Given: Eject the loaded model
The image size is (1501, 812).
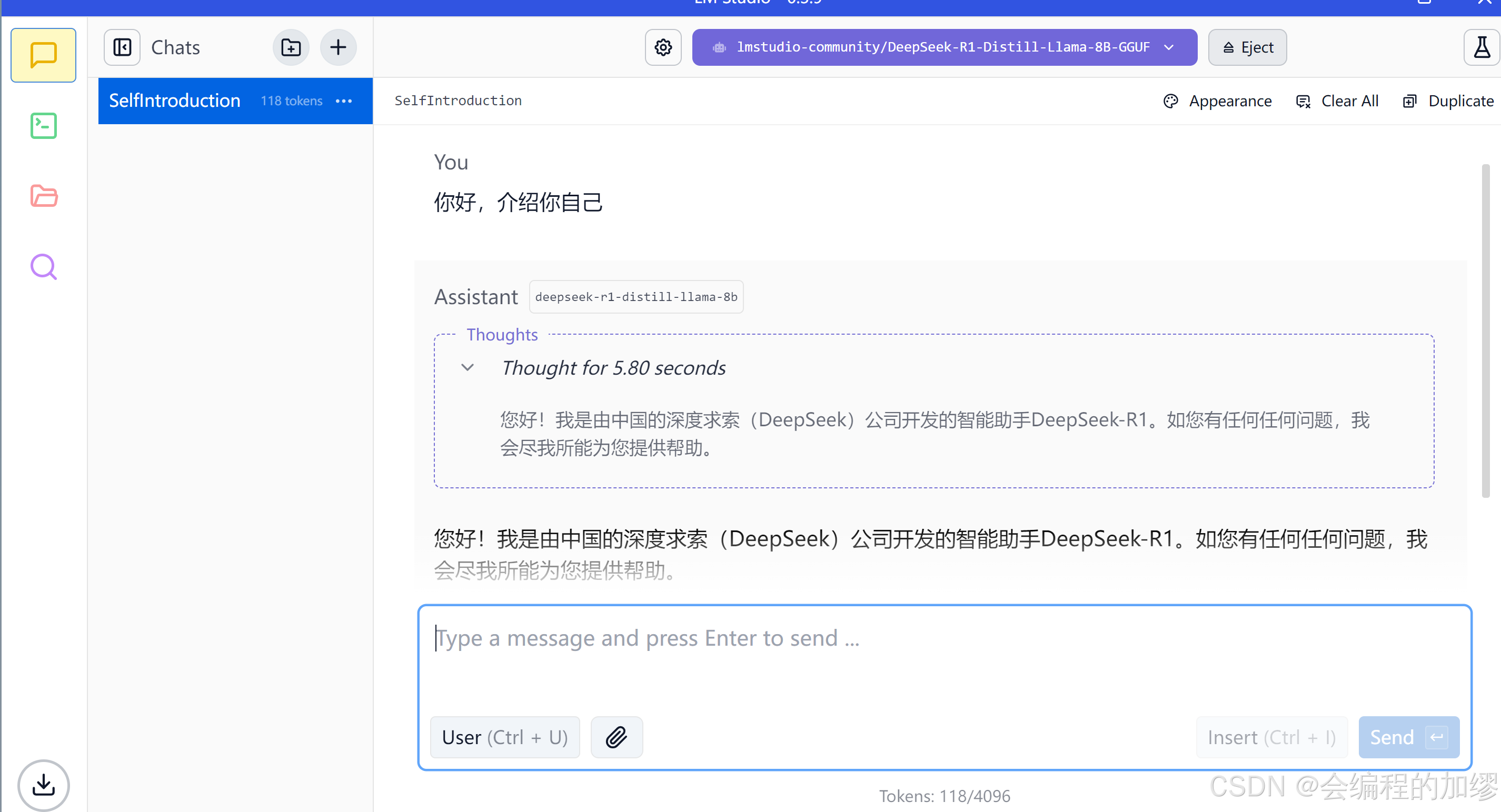Looking at the screenshot, I should [x=1247, y=47].
